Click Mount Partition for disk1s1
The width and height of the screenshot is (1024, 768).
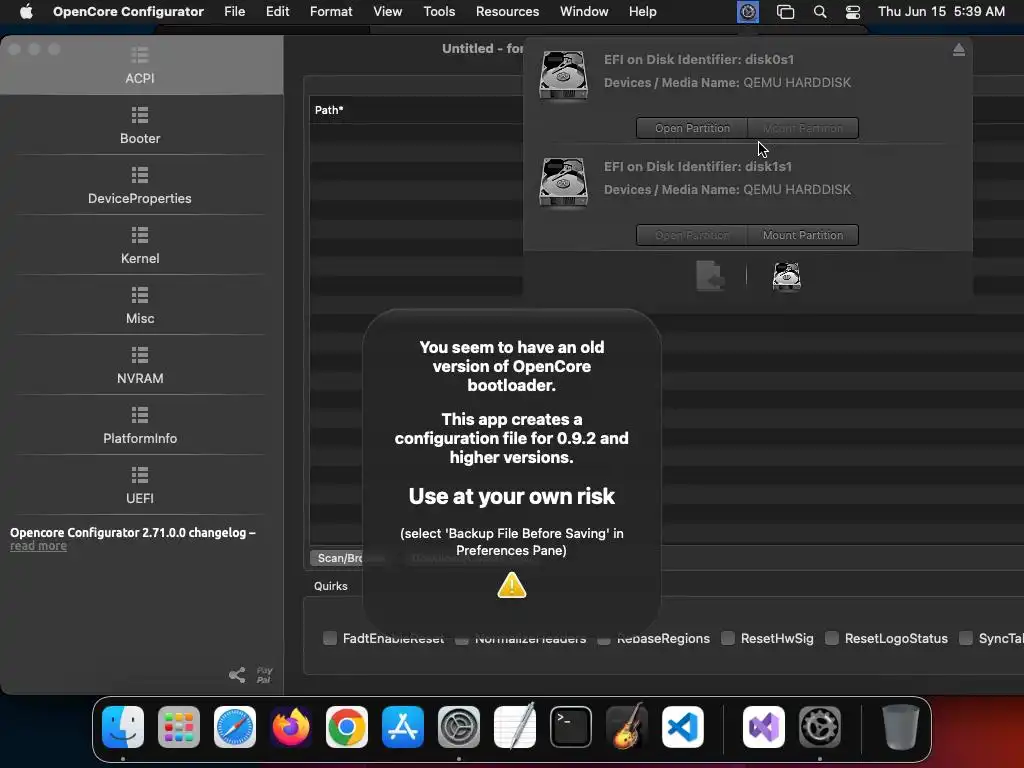pos(803,235)
